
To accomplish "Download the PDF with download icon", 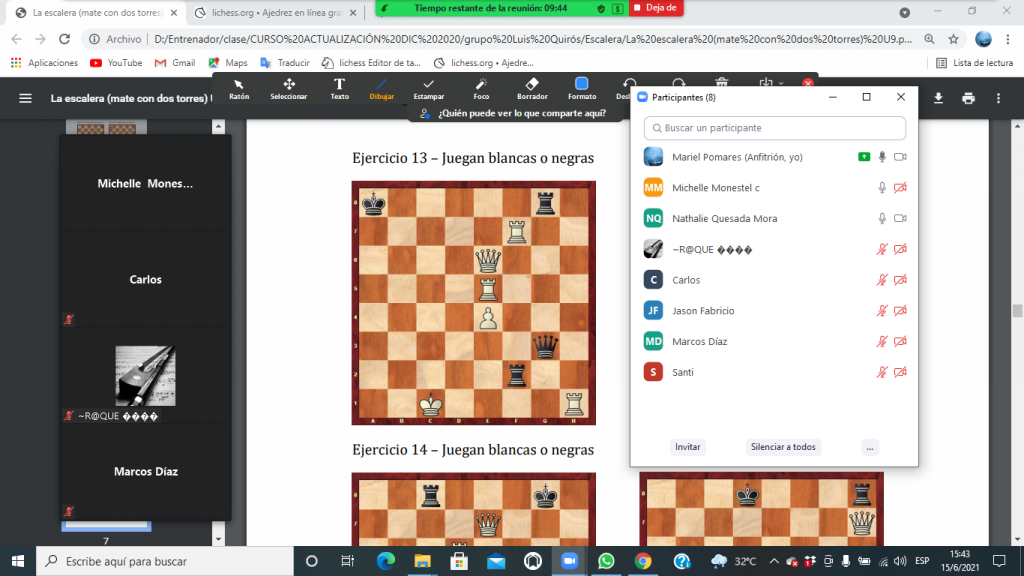I will tap(938, 98).
